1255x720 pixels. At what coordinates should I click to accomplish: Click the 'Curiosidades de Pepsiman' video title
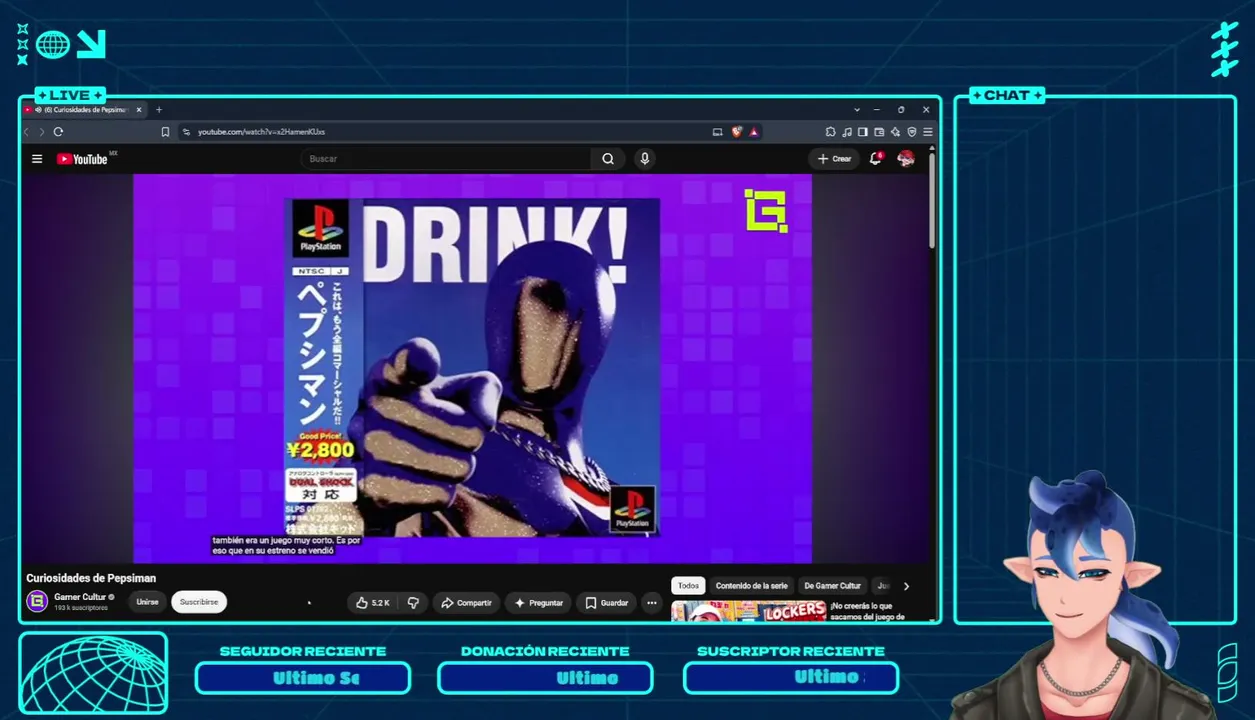coord(91,578)
